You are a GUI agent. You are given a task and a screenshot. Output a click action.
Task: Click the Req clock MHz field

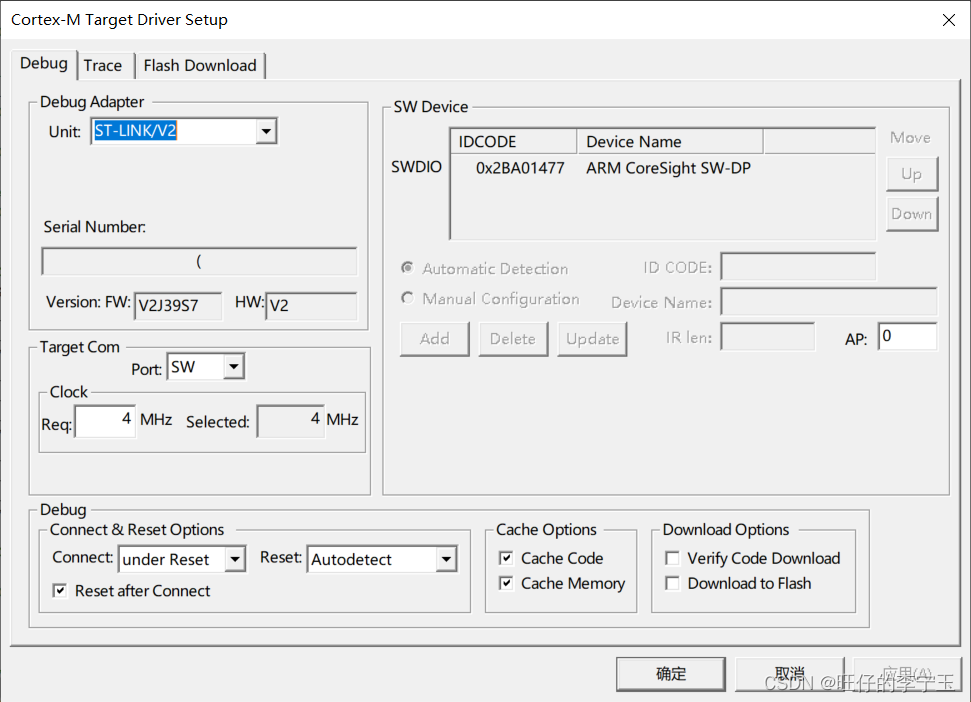click(x=105, y=421)
